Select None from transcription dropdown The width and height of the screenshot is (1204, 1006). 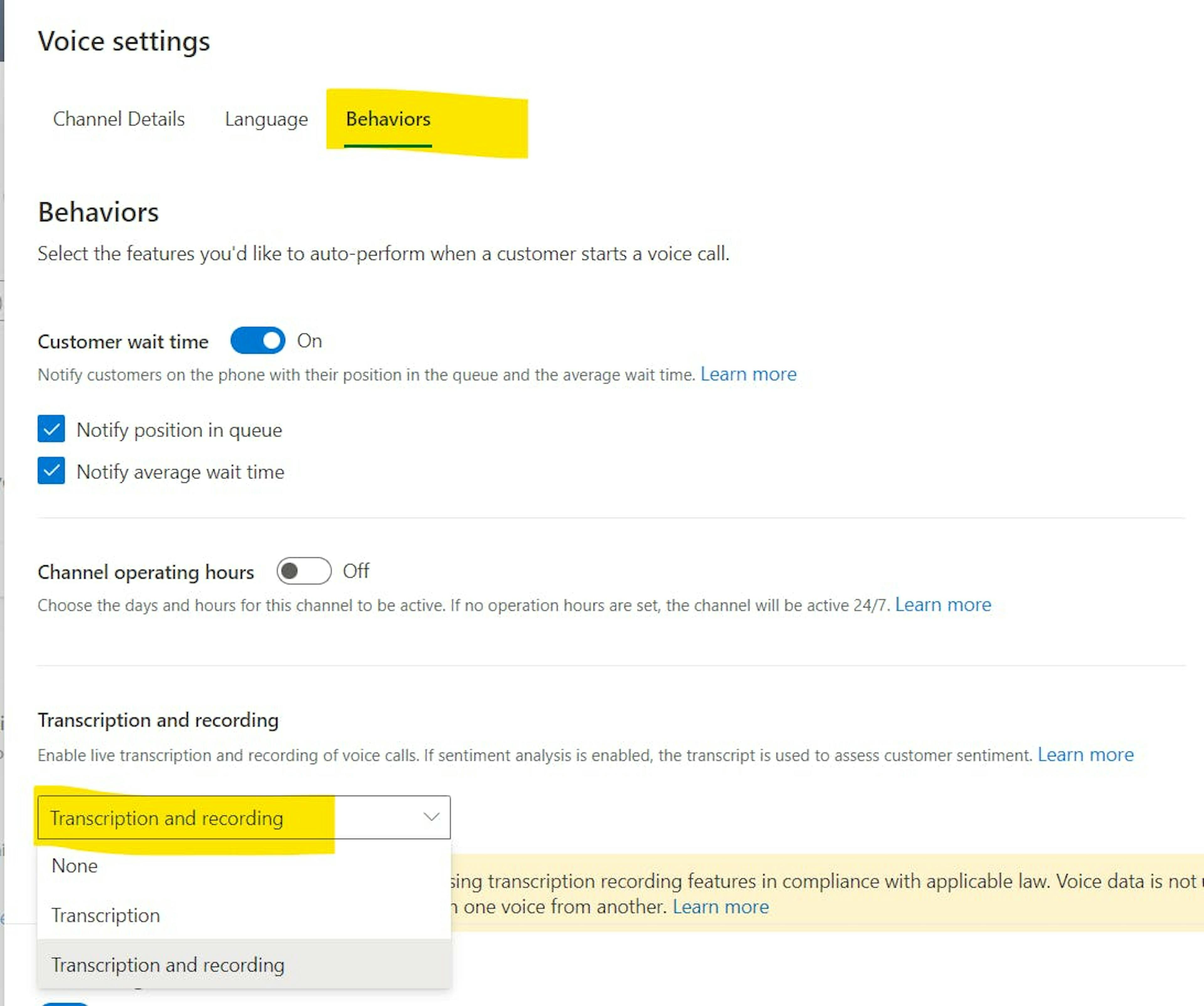75,865
